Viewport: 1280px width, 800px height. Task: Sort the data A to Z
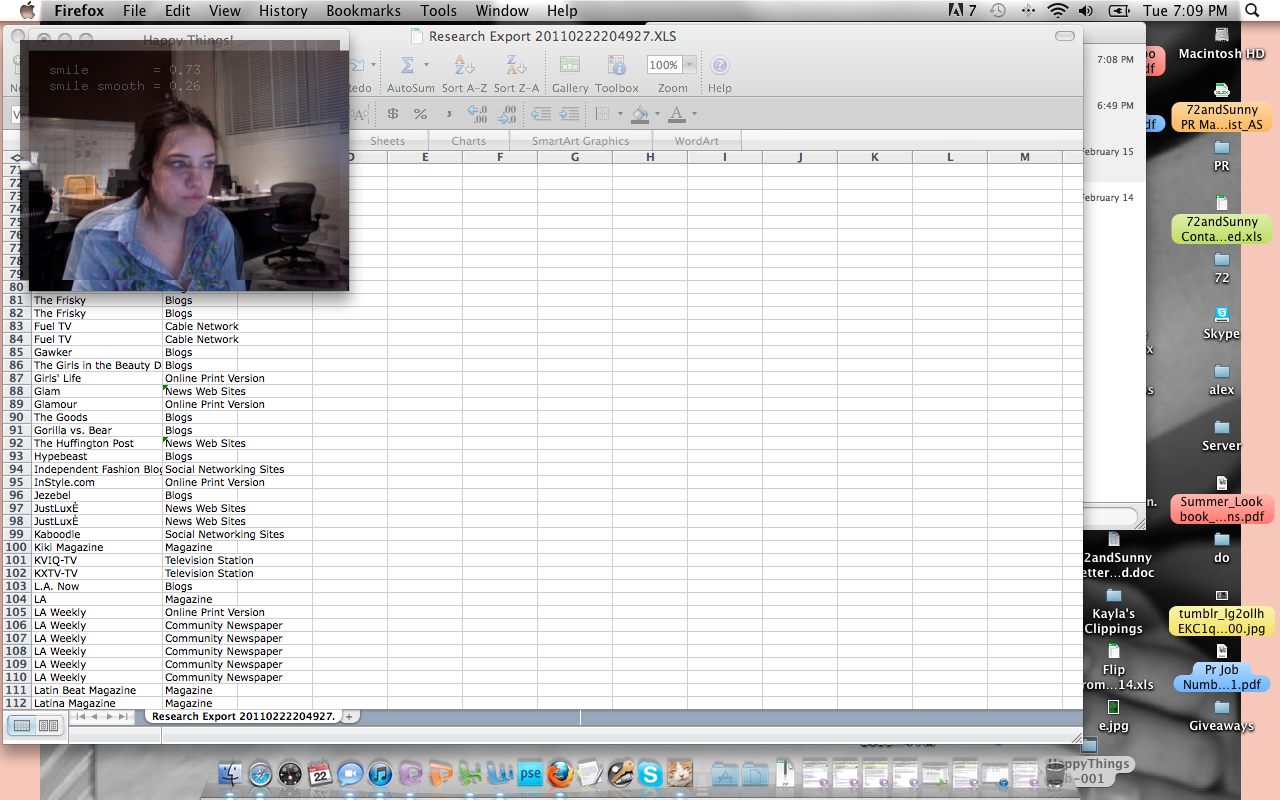464,66
